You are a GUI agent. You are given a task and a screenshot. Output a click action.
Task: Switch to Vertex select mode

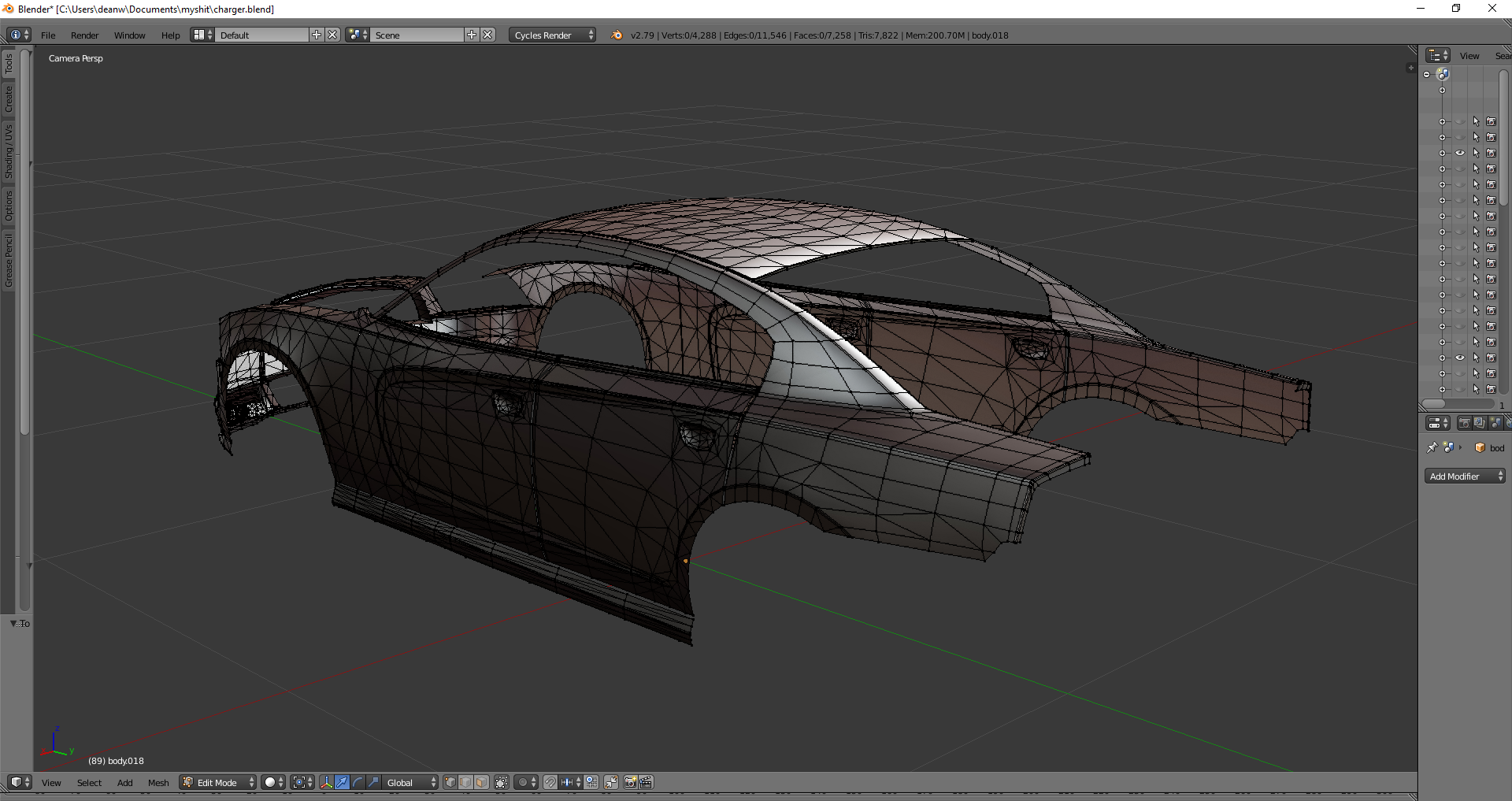tap(450, 782)
